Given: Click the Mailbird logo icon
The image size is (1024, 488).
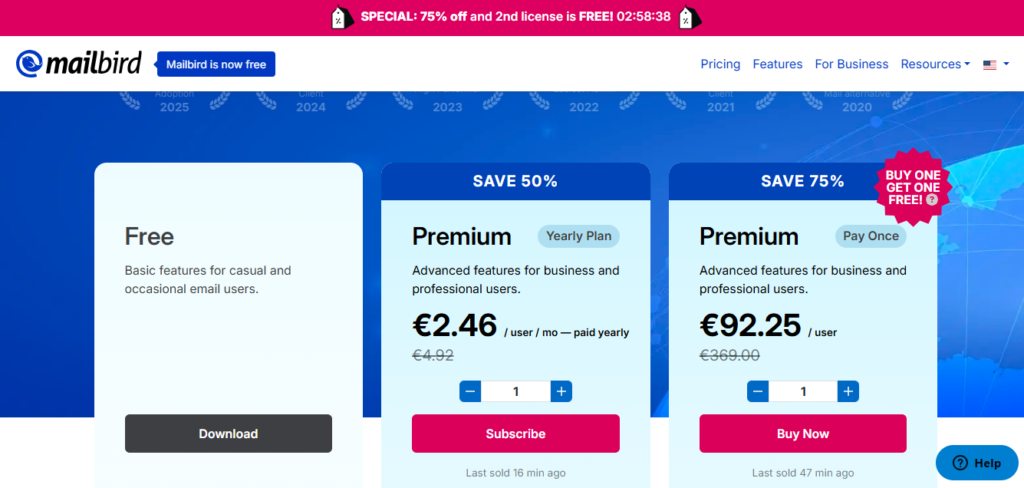Looking at the screenshot, I should coord(29,64).
